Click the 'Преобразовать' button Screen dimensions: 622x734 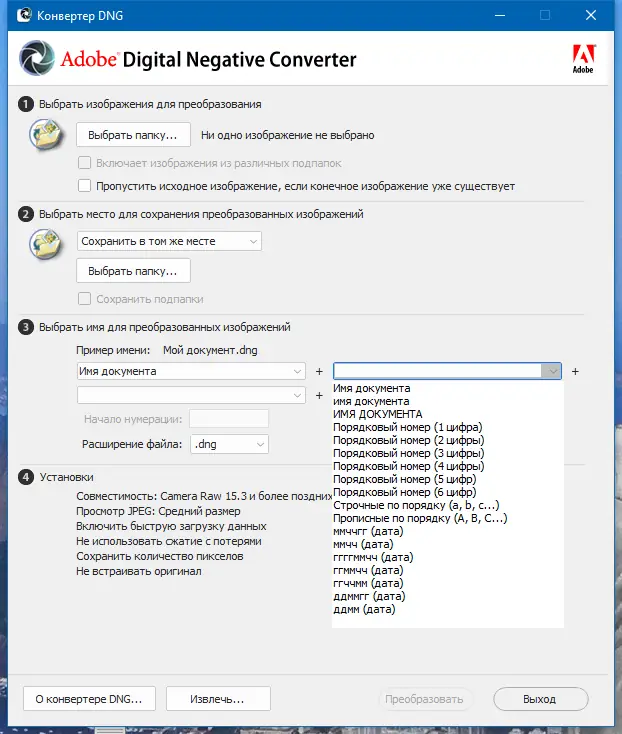point(424,699)
